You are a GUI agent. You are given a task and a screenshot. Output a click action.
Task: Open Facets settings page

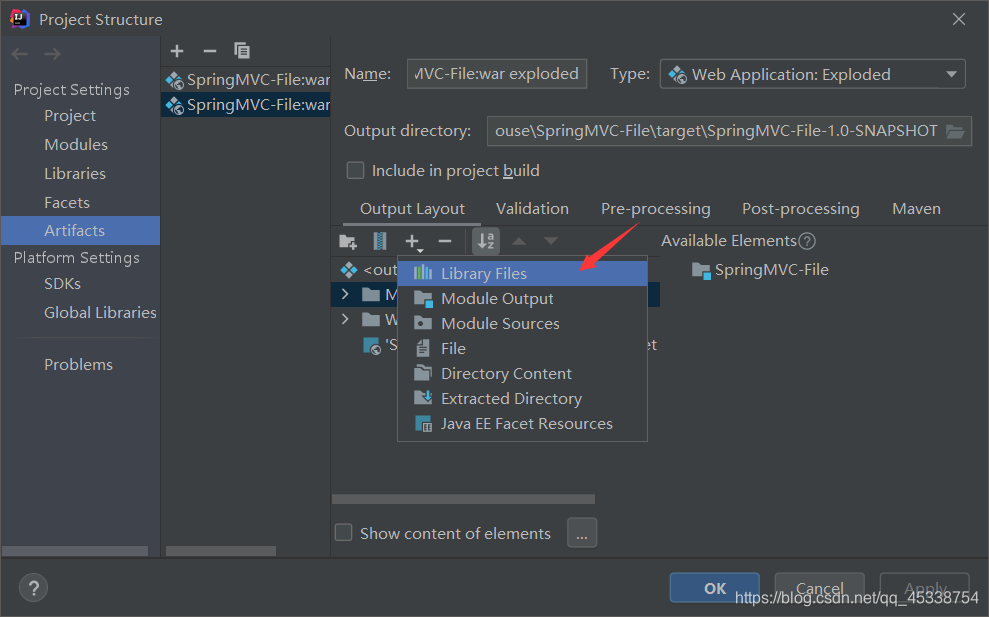pos(67,203)
